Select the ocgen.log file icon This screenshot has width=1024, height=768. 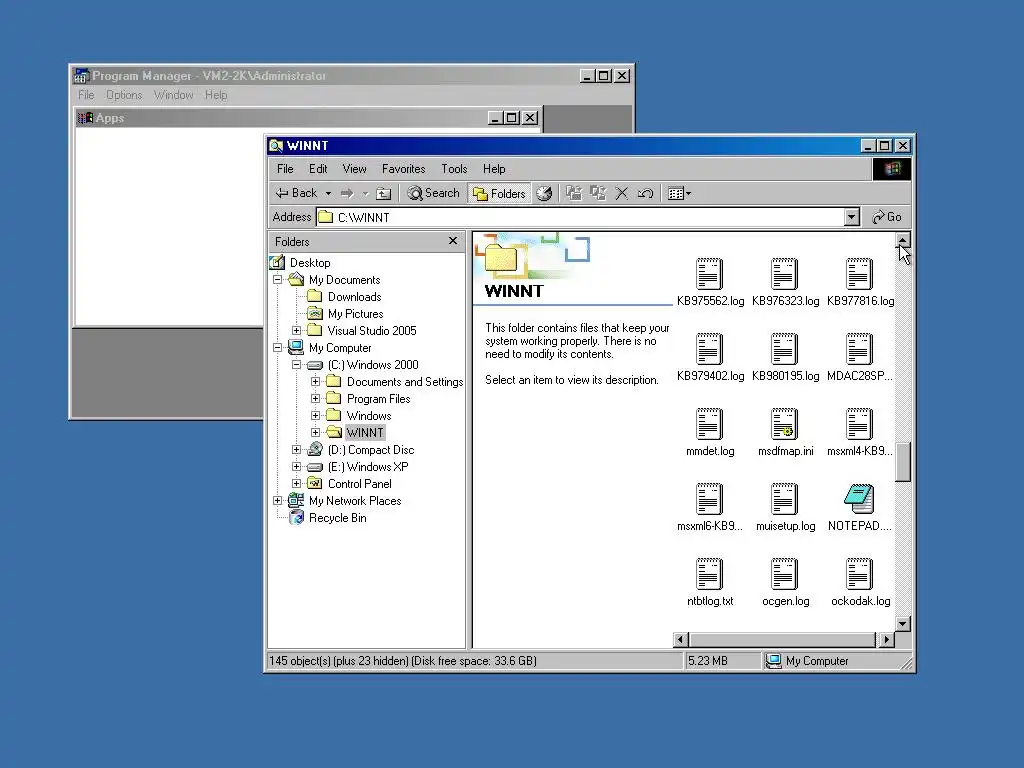pyautogui.click(x=784, y=574)
